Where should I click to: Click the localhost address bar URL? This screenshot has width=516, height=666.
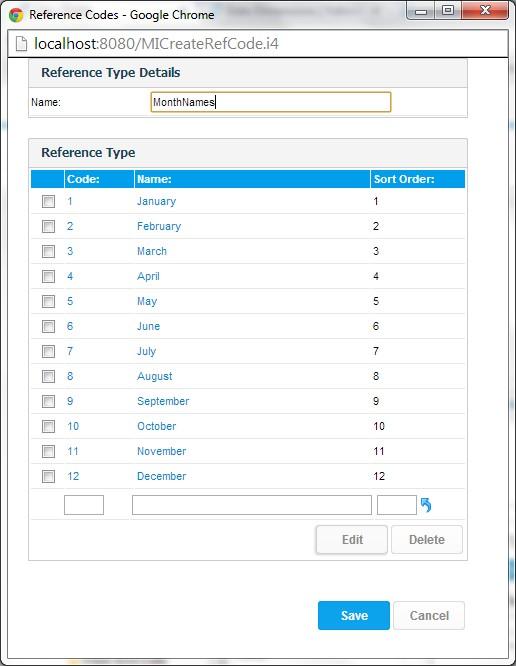click(156, 44)
